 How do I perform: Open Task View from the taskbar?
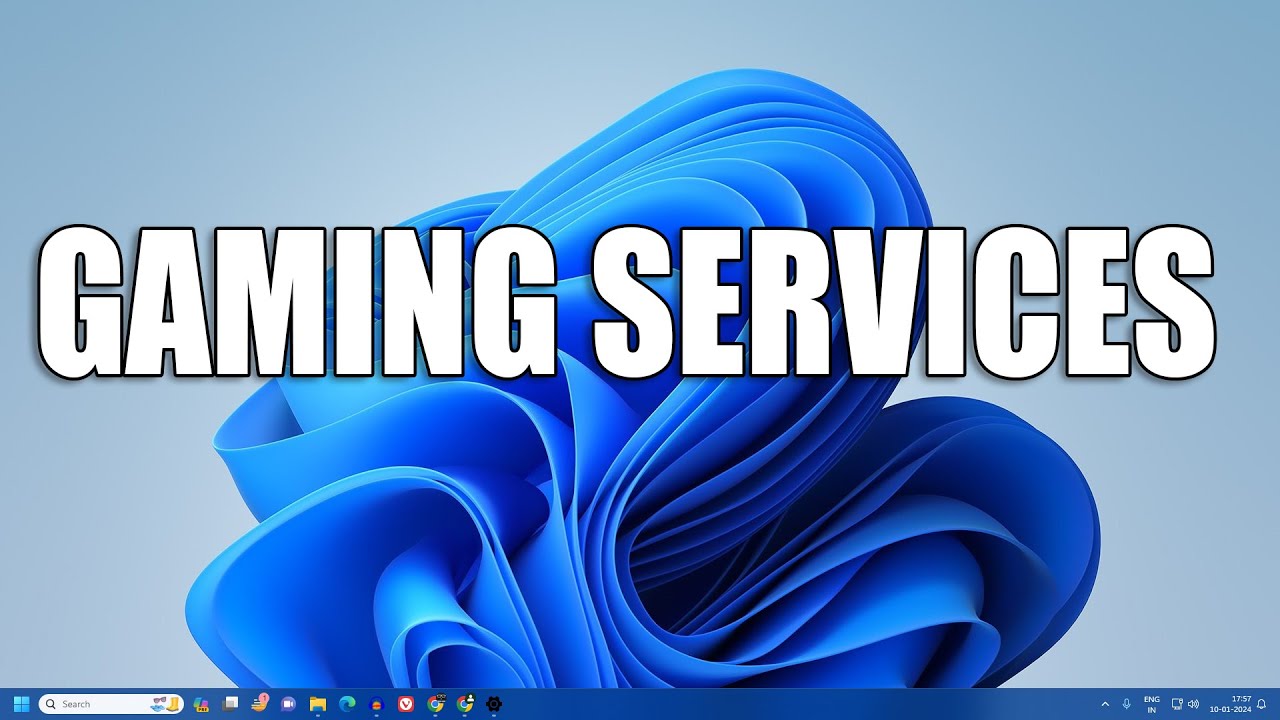(x=230, y=704)
